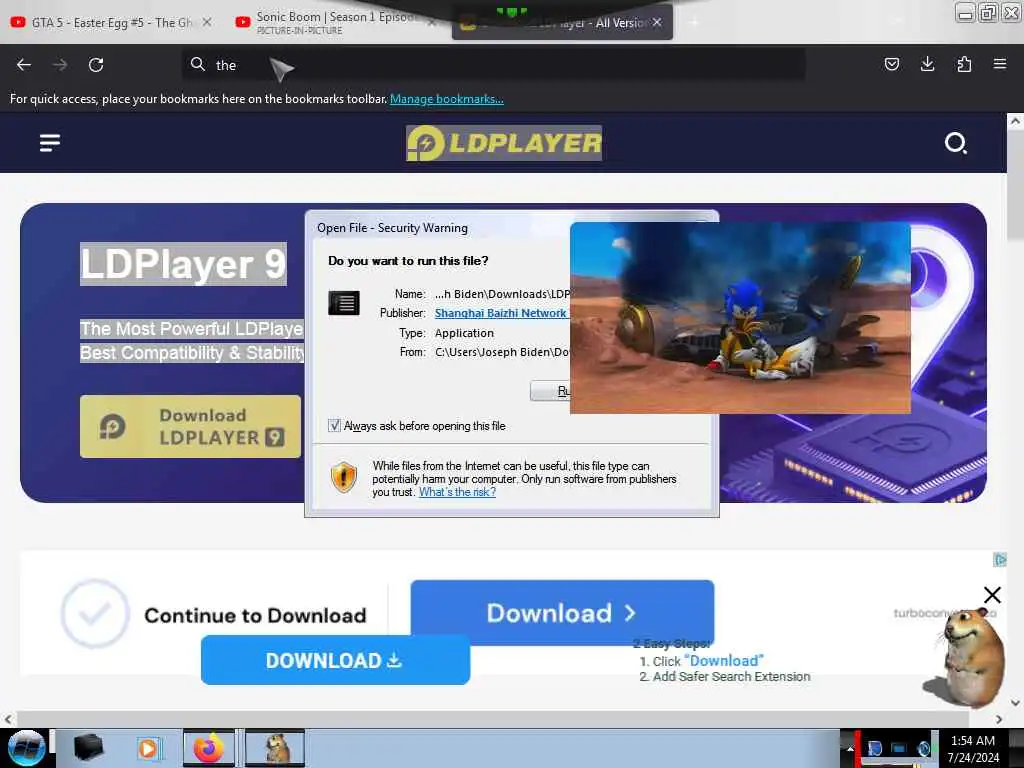Click the page vertical scrollbar up arrow
Image resolution: width=1024 pixels, height=768 pixels.
point(1015,121)
